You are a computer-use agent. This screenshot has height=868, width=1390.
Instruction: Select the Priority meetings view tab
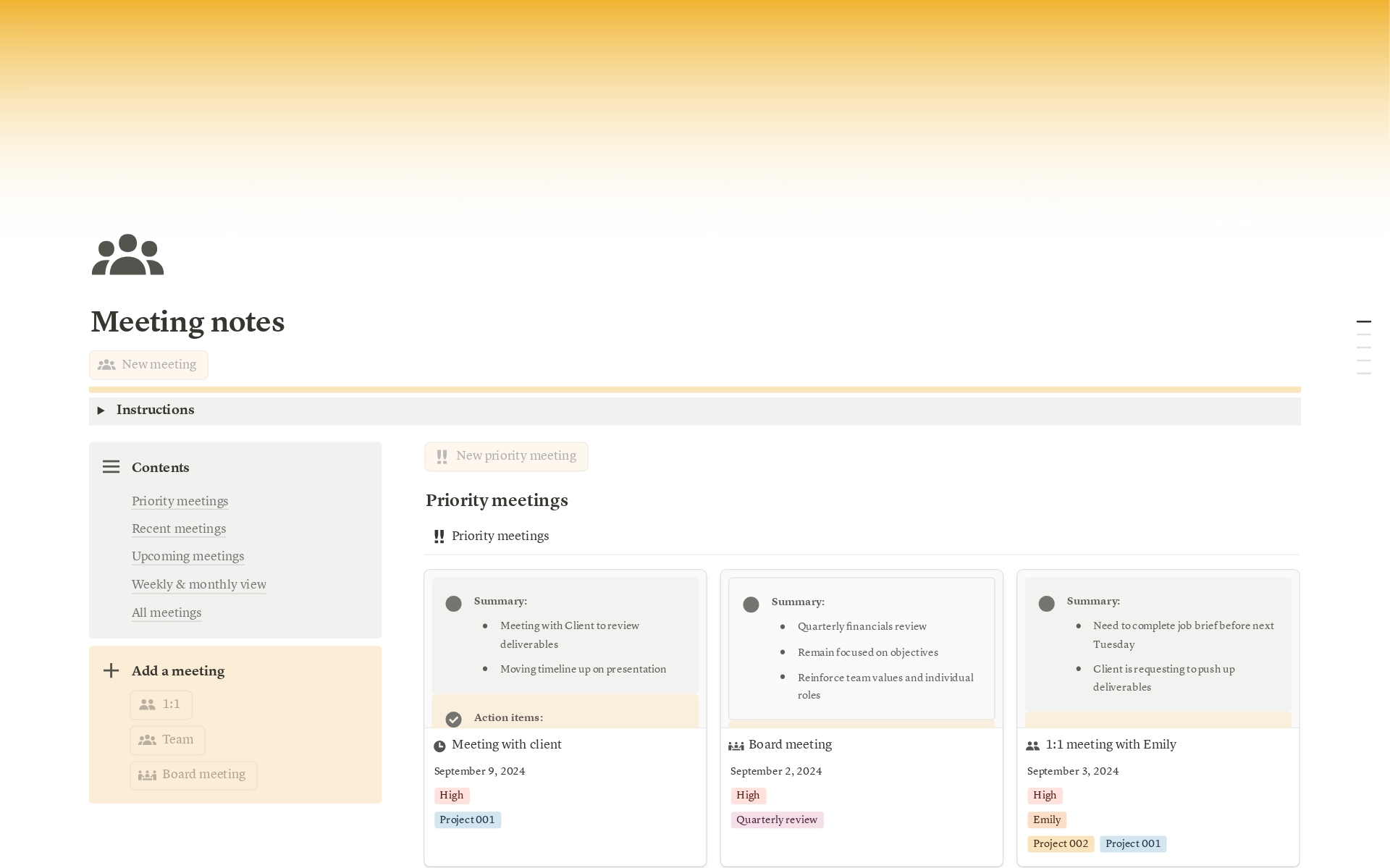pyautogui.click(x=500, y=536)
